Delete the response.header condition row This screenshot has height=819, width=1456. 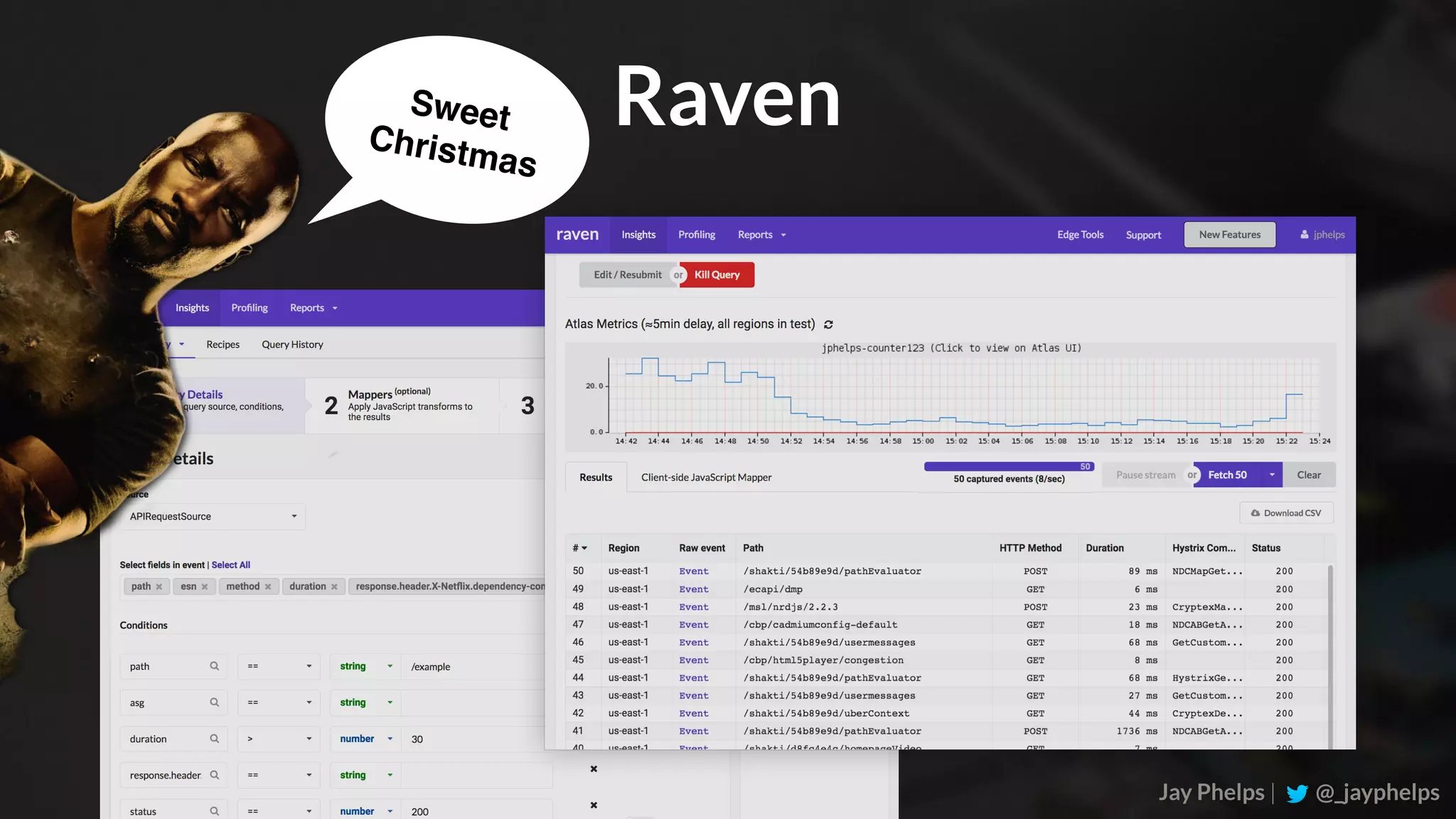594,769
